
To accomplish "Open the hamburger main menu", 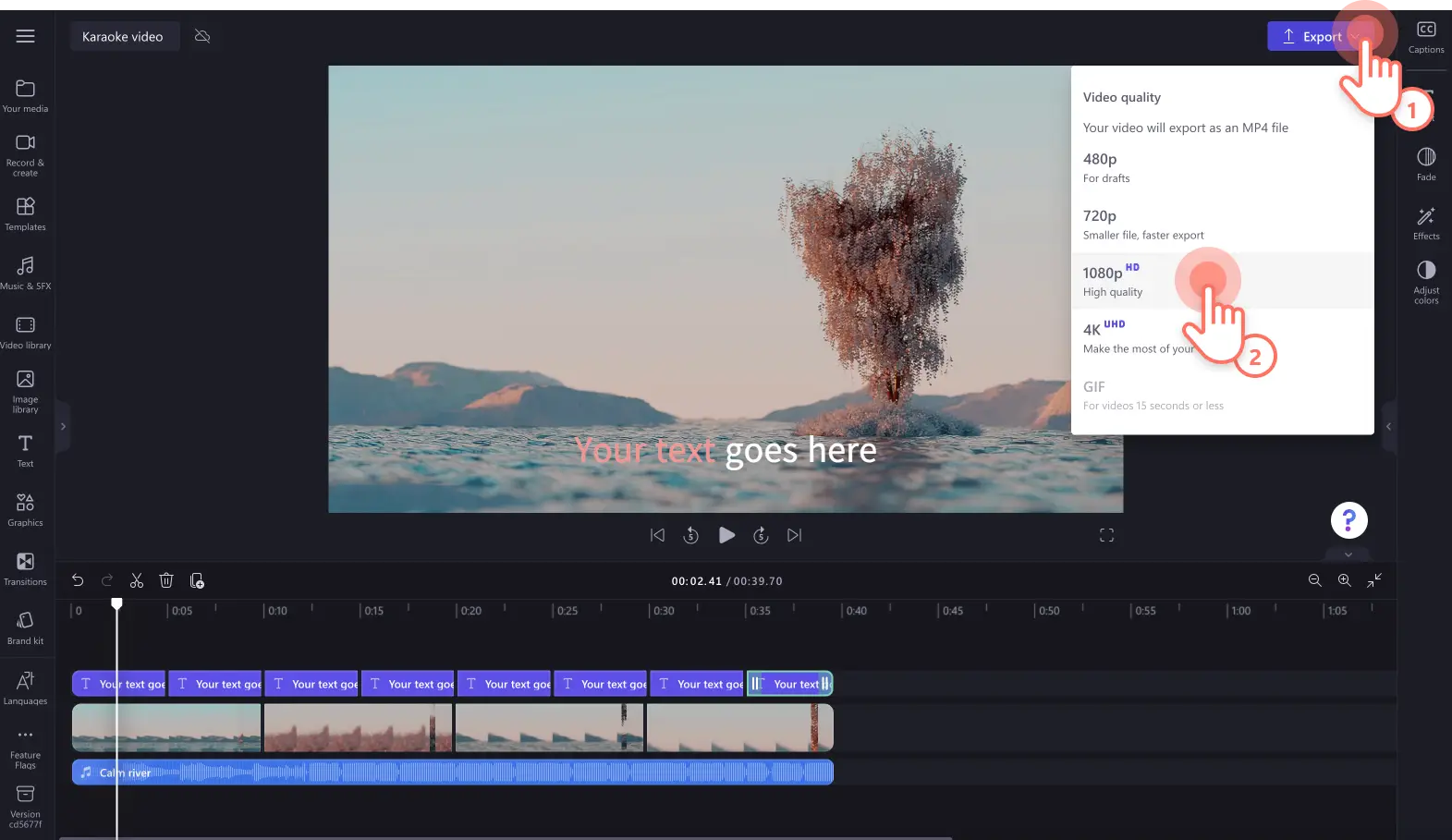I will pyautogui.click(x=25, y=36).
